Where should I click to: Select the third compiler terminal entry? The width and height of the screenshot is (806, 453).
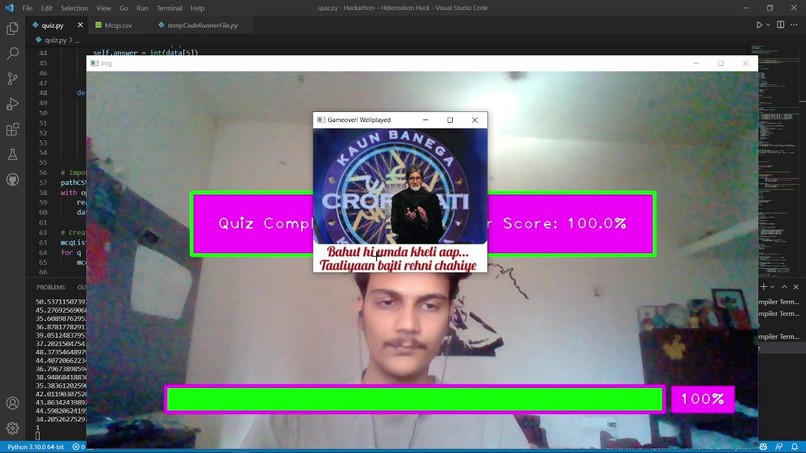[x=779, y=336]
